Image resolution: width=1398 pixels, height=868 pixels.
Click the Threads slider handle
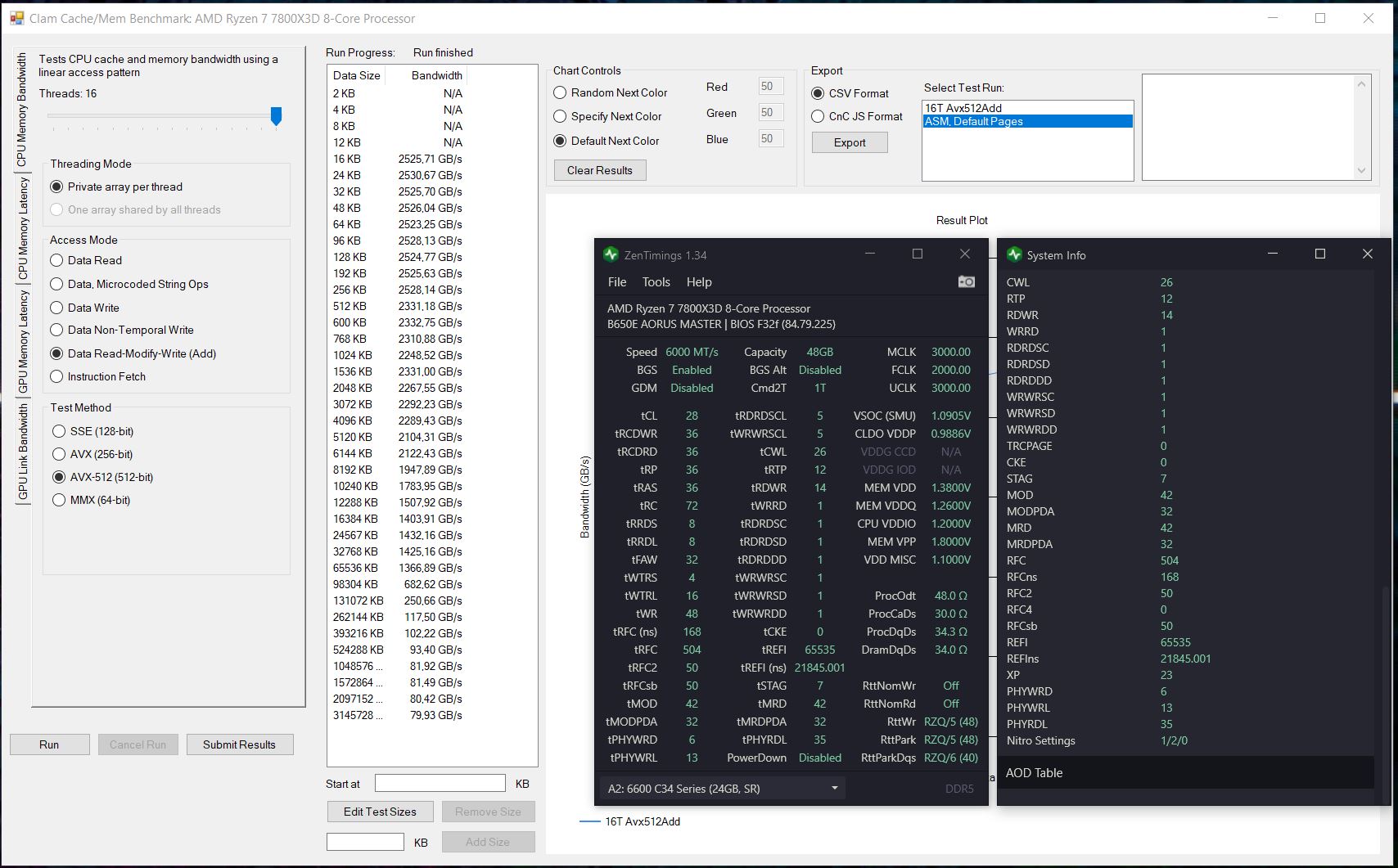(x=277, y=116)
